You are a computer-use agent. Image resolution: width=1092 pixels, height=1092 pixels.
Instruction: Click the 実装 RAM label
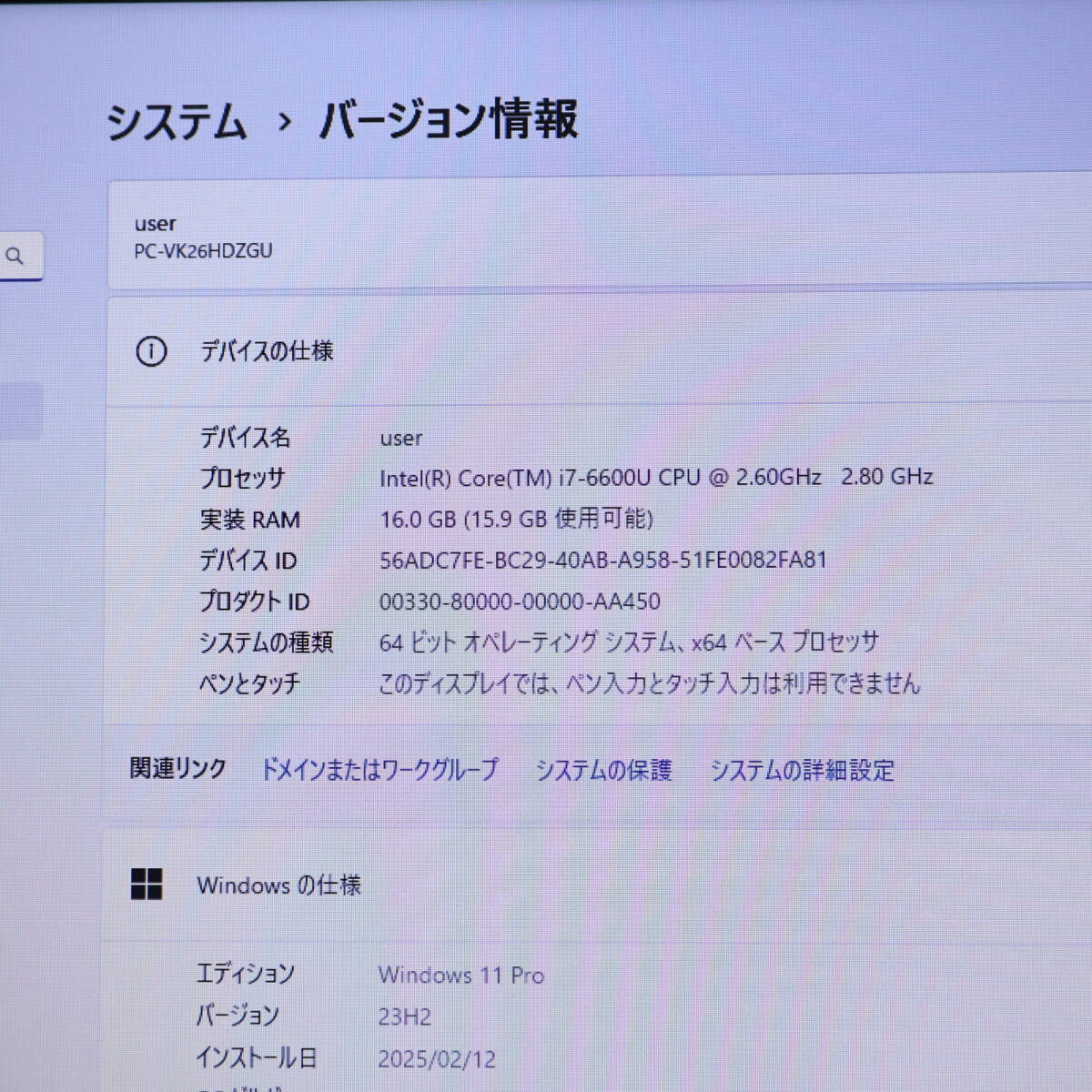[250, 520]
